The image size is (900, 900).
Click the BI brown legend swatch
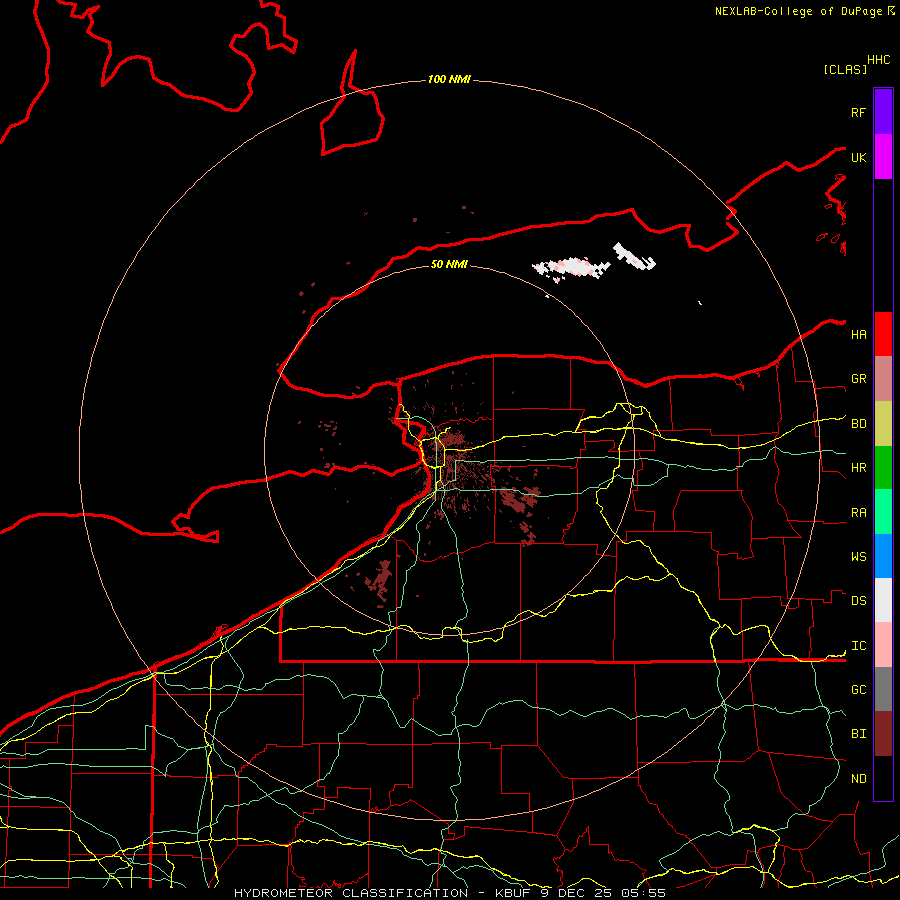(x=883, y=734)
